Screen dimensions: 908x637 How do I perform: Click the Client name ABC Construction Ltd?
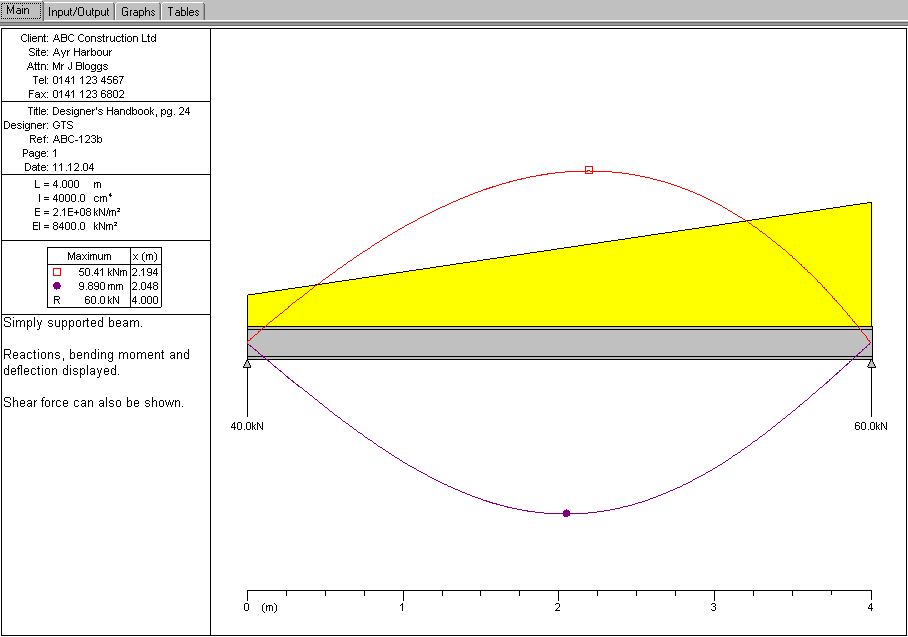105,38
